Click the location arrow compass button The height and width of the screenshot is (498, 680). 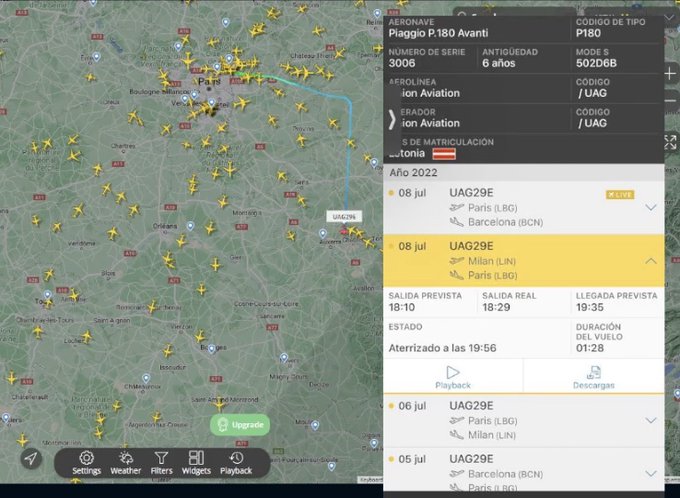point(31,459)
